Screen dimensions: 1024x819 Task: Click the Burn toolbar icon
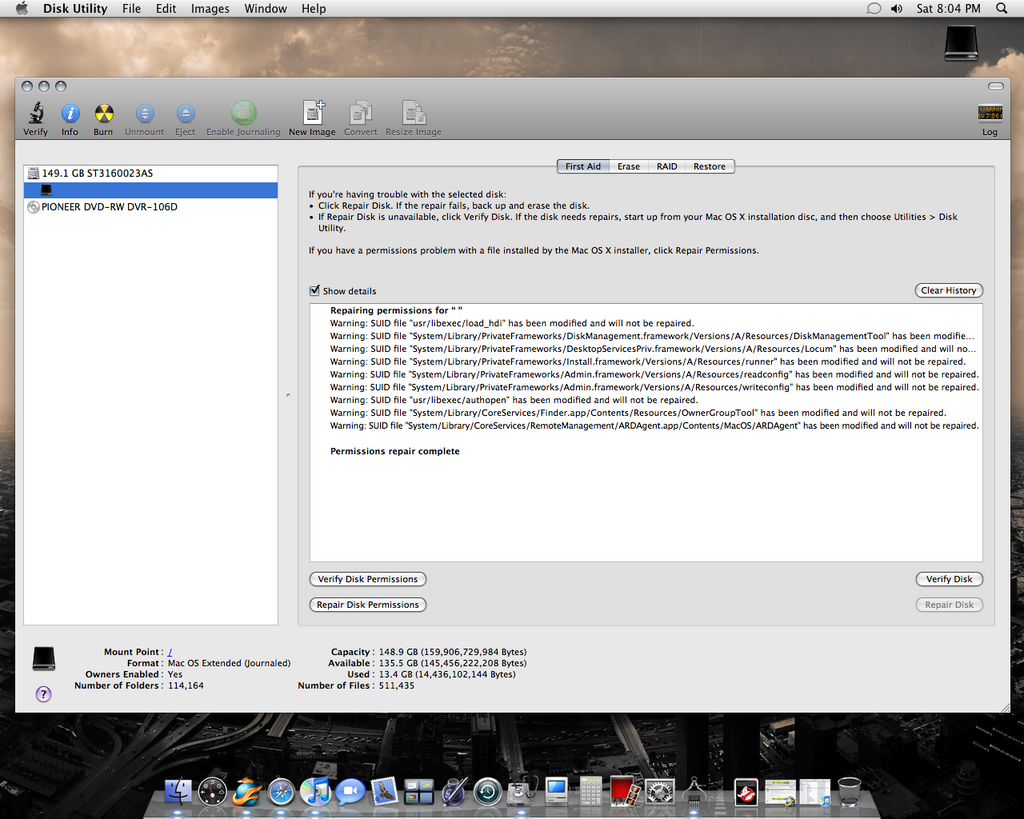[103, 114]
